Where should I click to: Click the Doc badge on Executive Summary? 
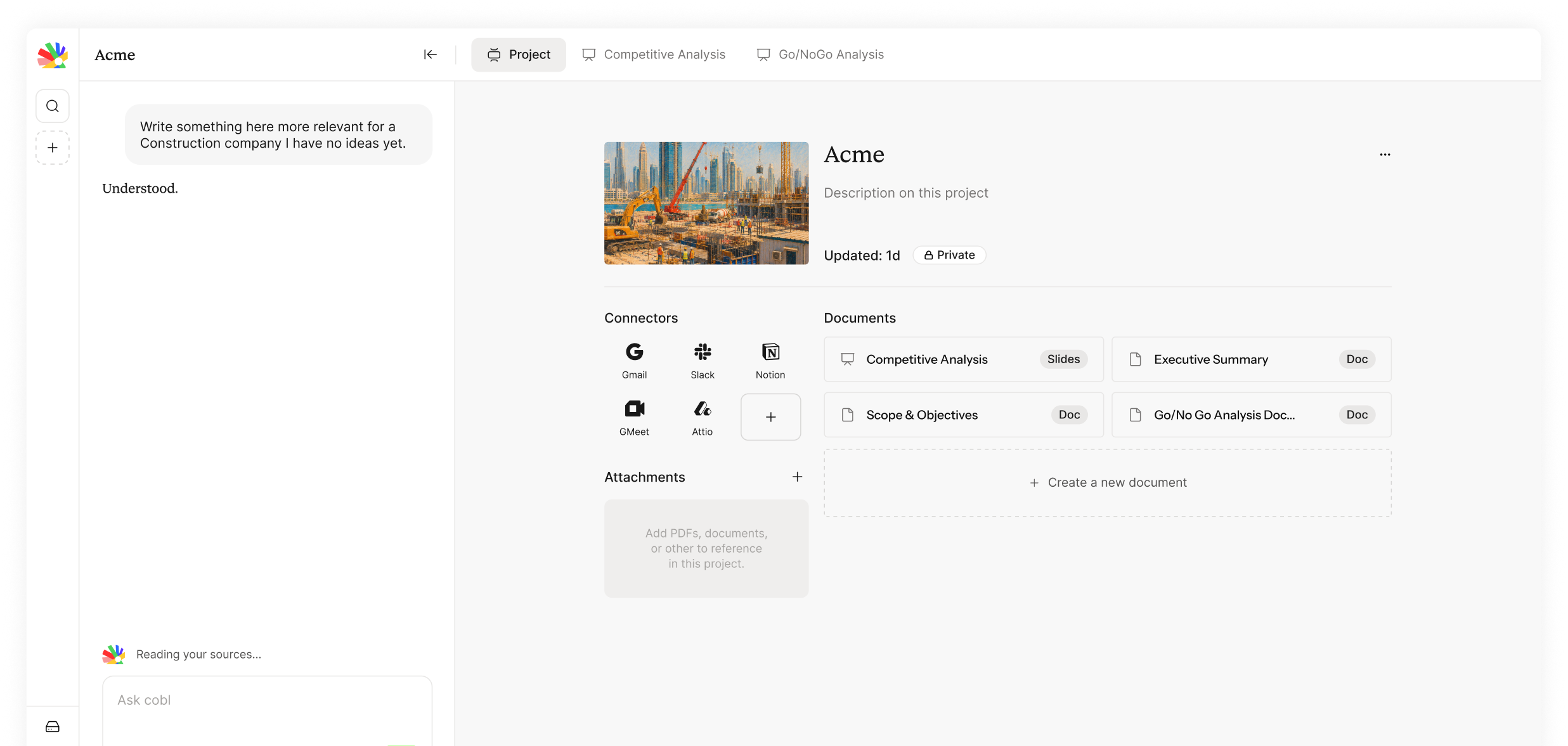point(1357,359)
